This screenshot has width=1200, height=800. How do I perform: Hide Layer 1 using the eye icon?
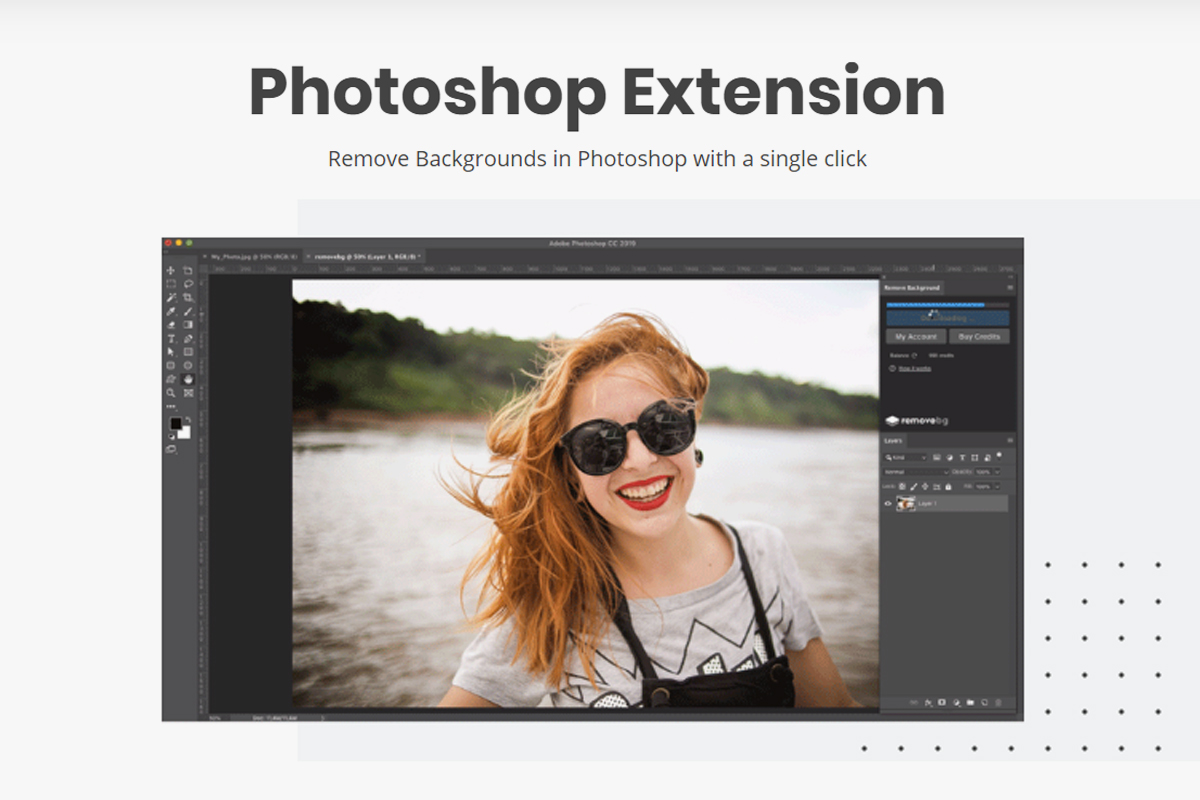[888, 504]
